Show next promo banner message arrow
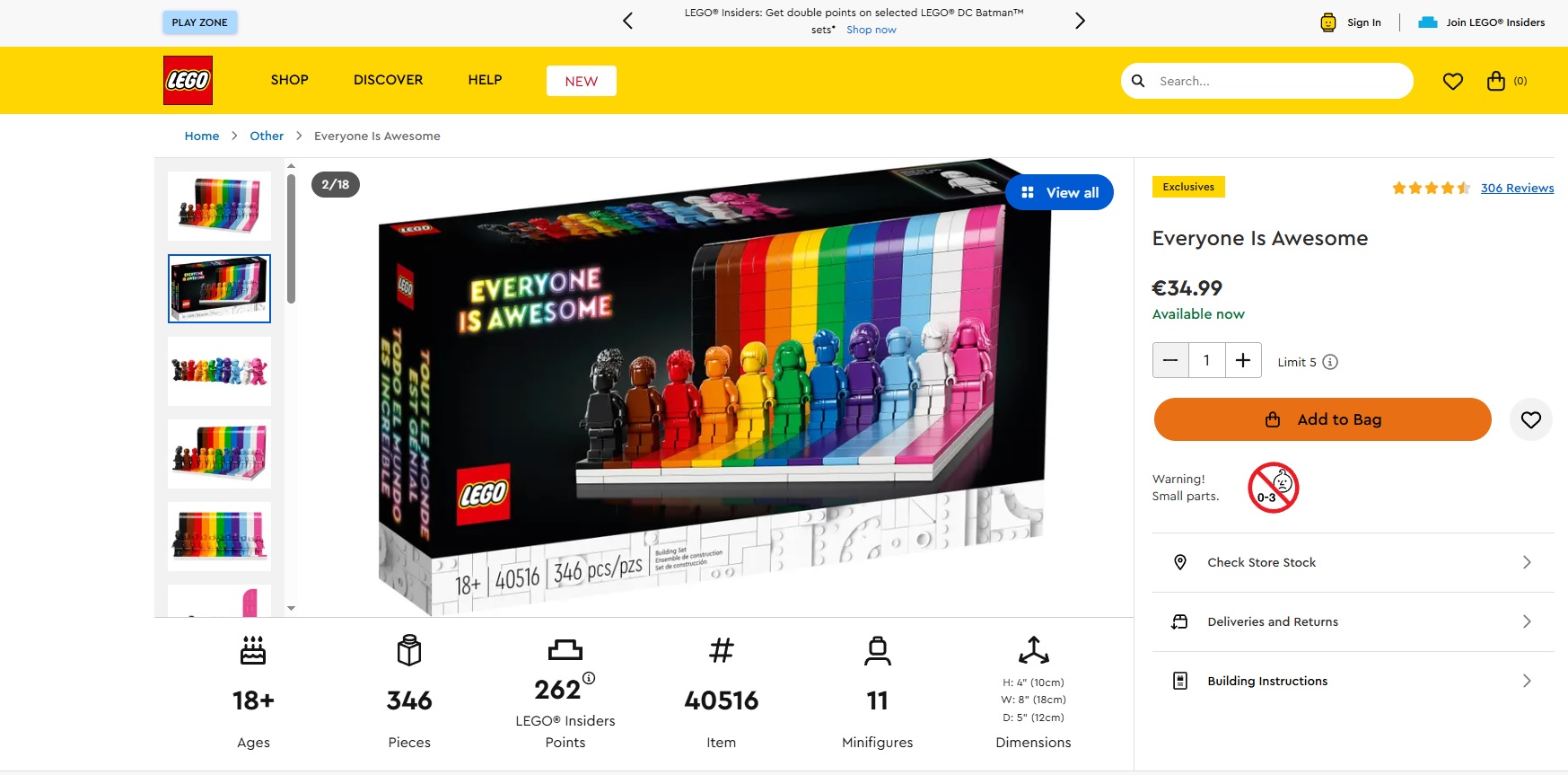This screenshot has width=1568, height=775. coord(1080,21)
